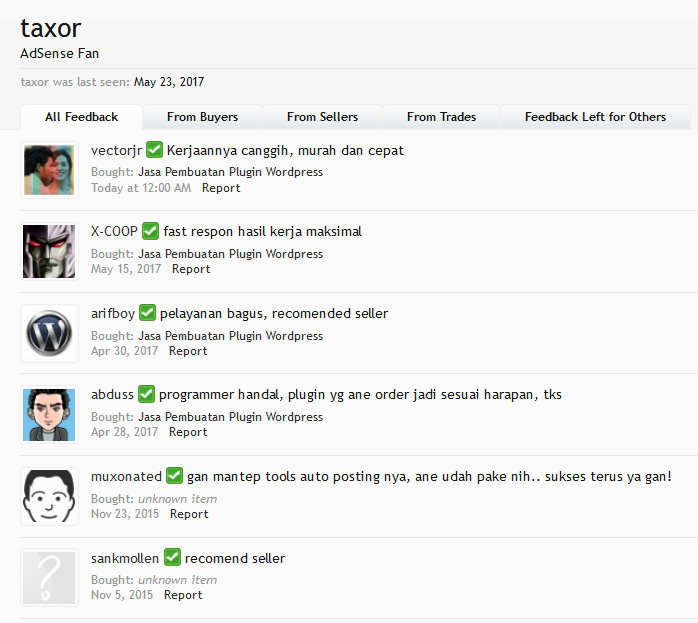
Task: Select the From Trades tab
Action: click(x=442, y=117)
